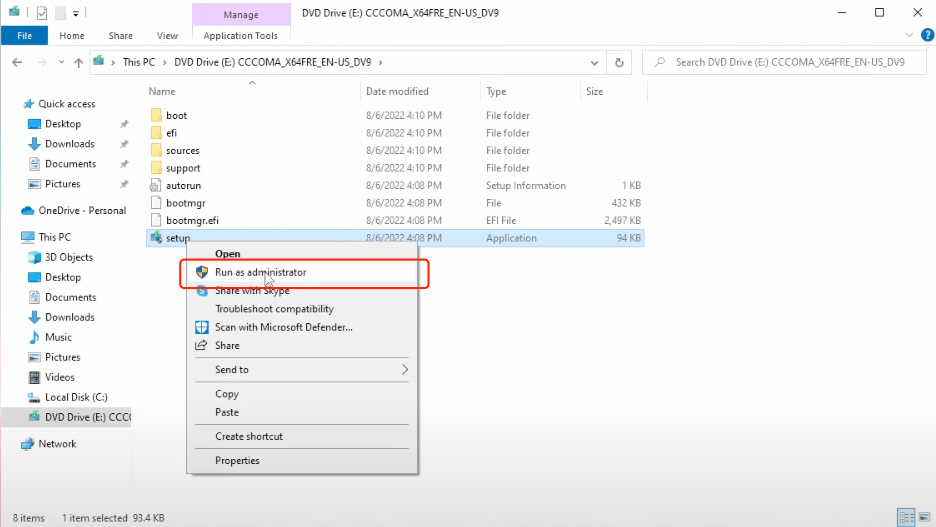The image size is (936, 527).
Task: Choose Open in the context menu
Action: pyautogui.click(x=227, y=254)
